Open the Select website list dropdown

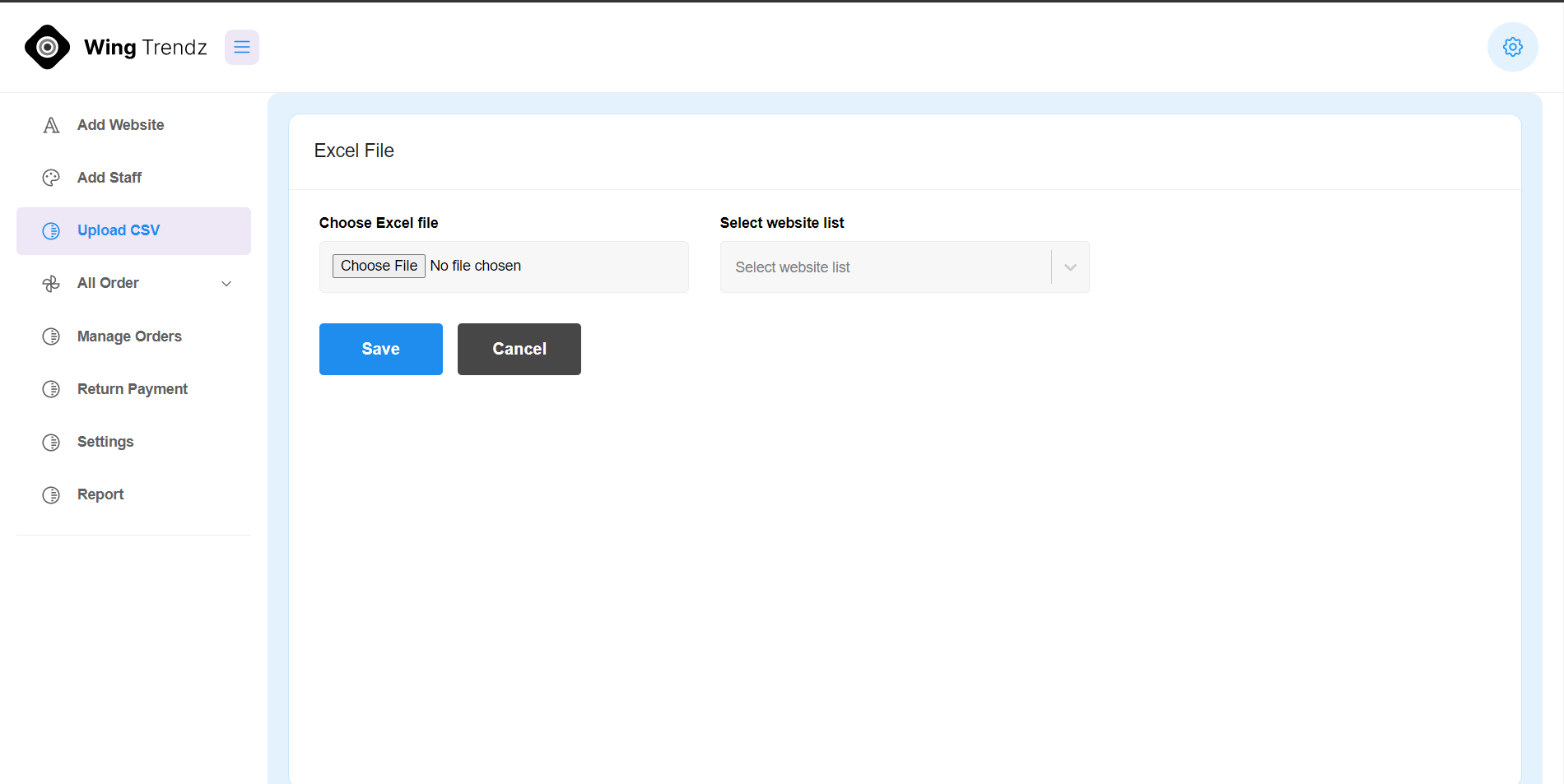pos(905,267)
